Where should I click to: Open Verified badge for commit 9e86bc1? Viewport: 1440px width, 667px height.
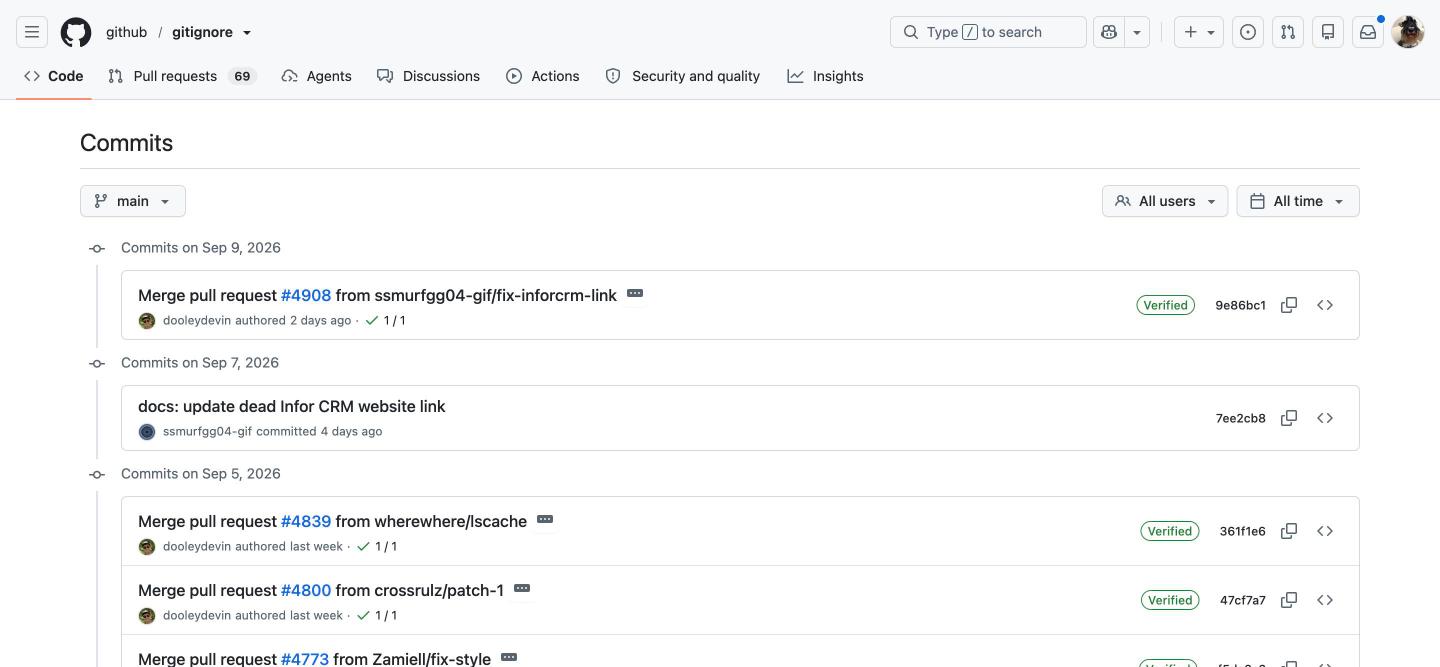coord(1166,305)
